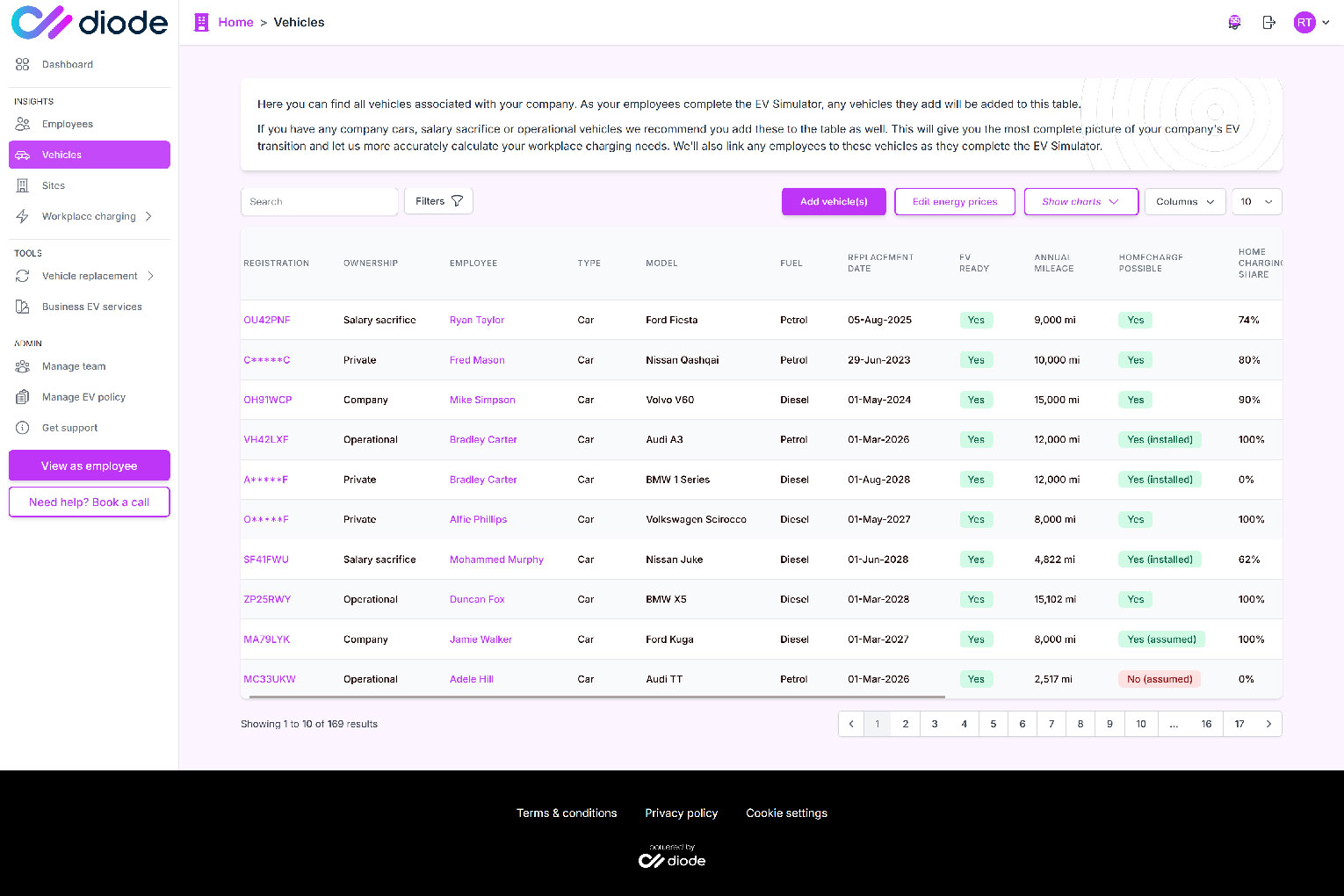Sort by Registration column header
The image size is (1344, 896).
[277, 263]
